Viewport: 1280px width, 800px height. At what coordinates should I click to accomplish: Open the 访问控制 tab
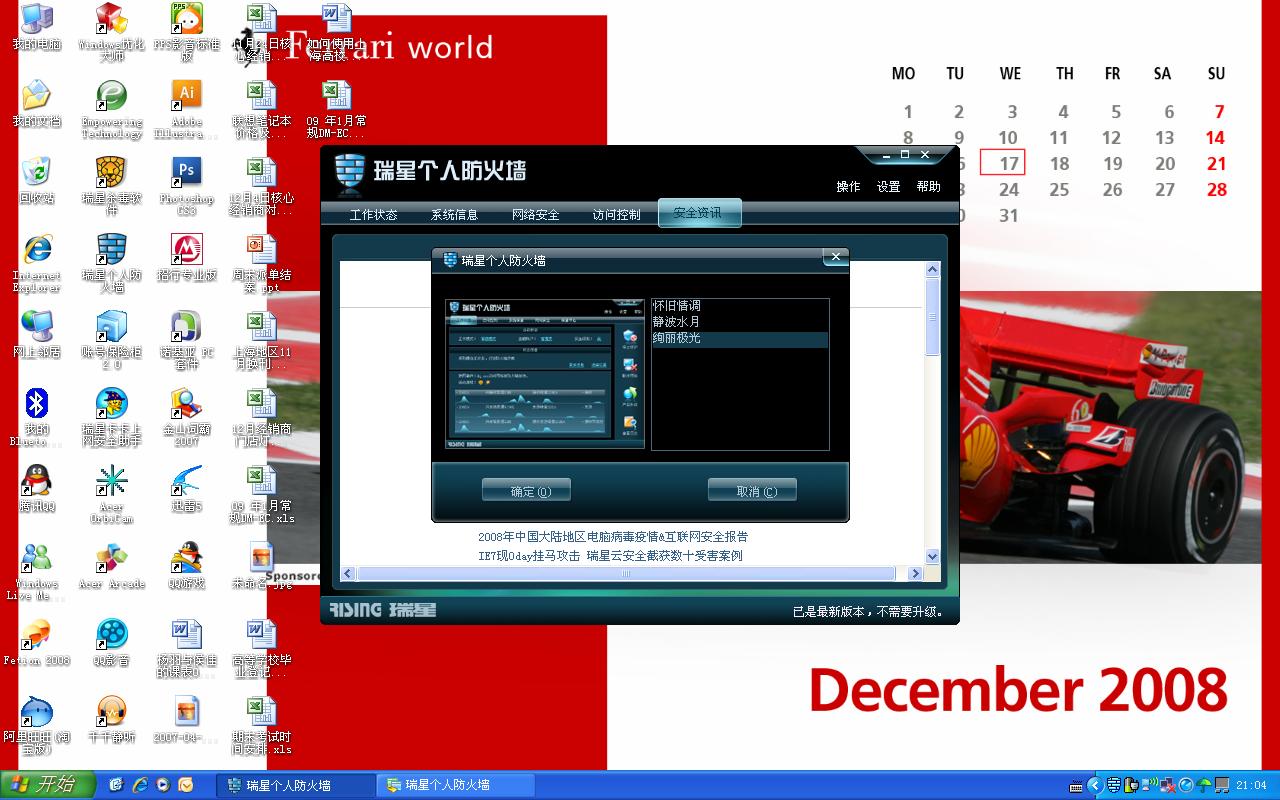616,215
